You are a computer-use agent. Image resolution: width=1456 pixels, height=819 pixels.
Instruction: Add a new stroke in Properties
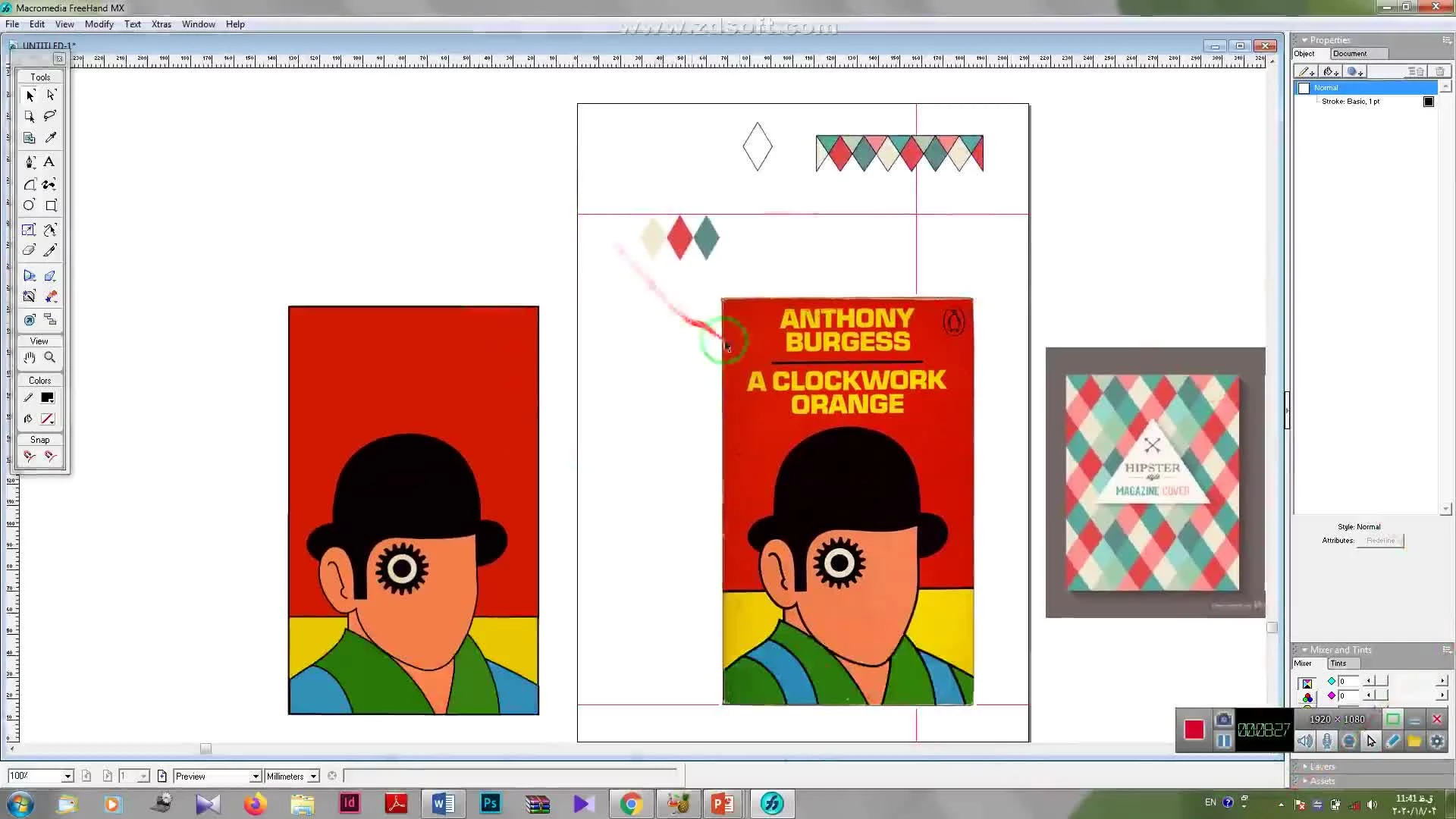[x=1307, y=72]
